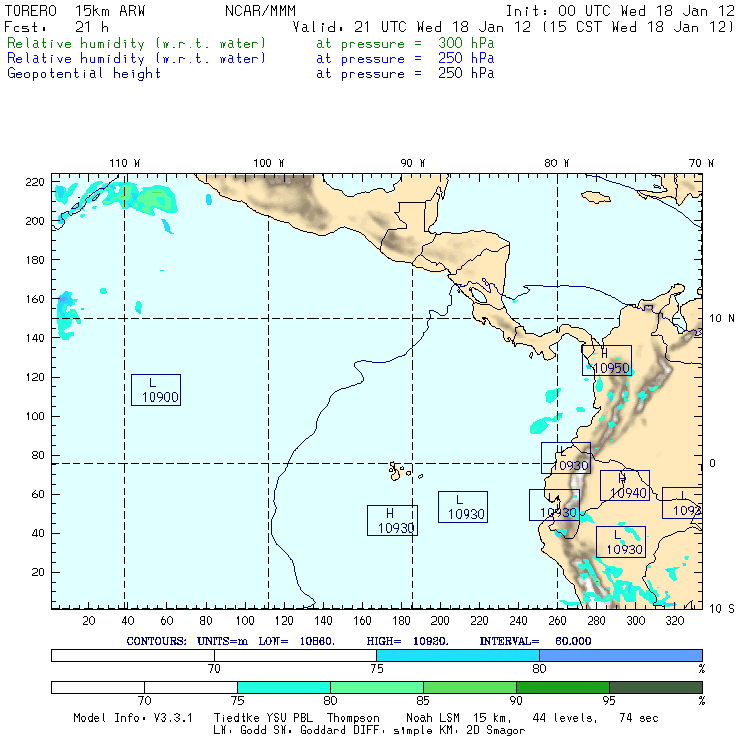Click the cyan 75–80% swatch in upper colorbar
Screen dimensions: 740x740
click(x=458, y=655)
